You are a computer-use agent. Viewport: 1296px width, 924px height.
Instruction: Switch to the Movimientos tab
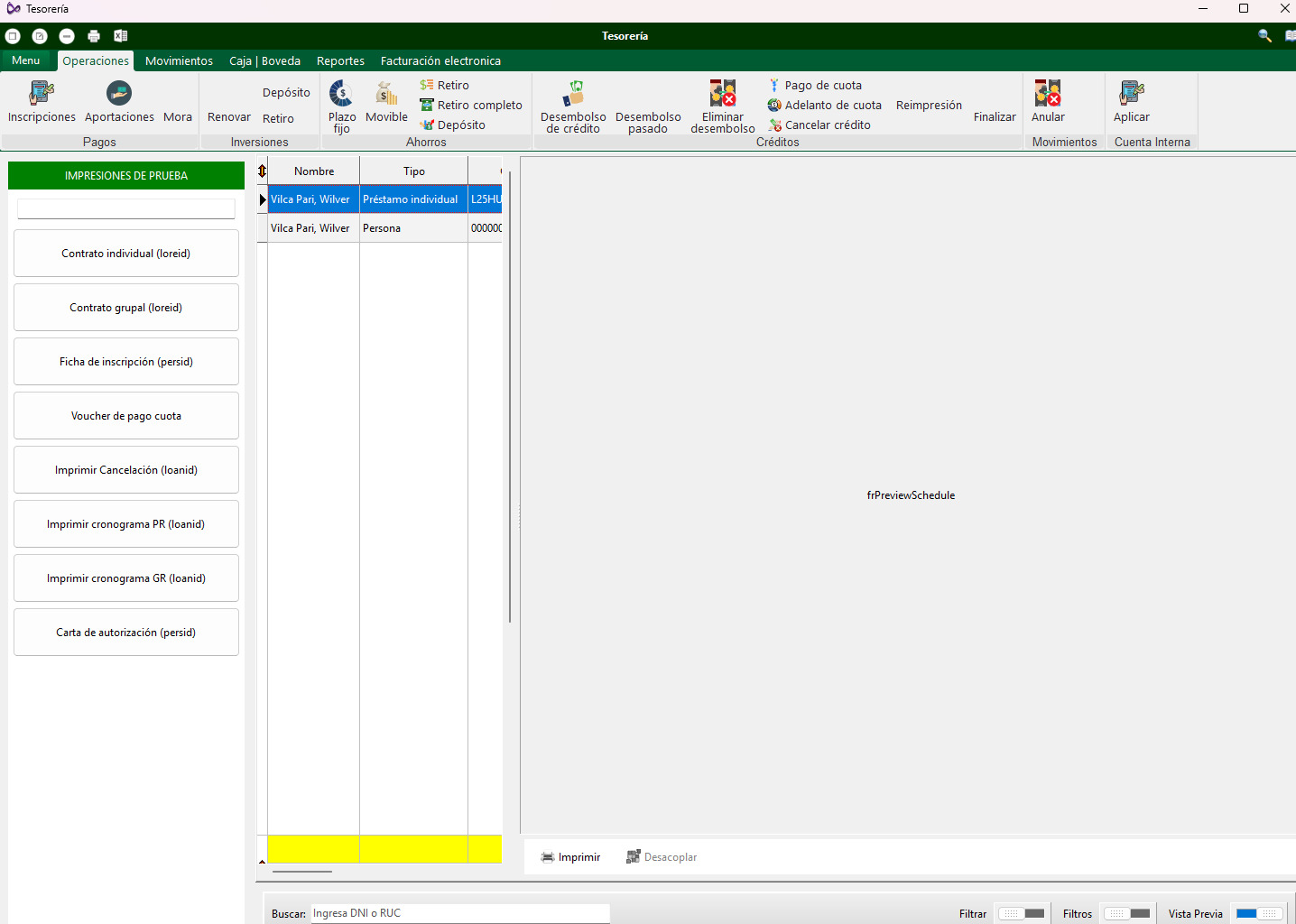click(x=179, y=61)
